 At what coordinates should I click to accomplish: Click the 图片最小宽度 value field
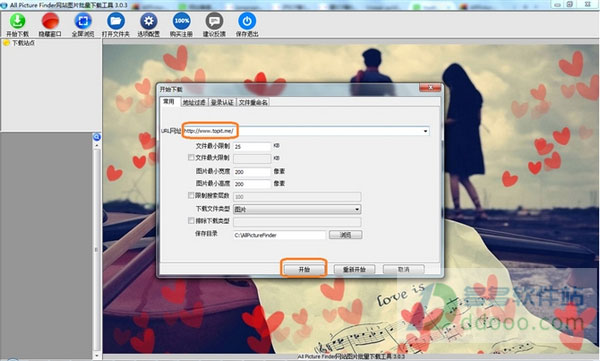[x=252, y=172]
